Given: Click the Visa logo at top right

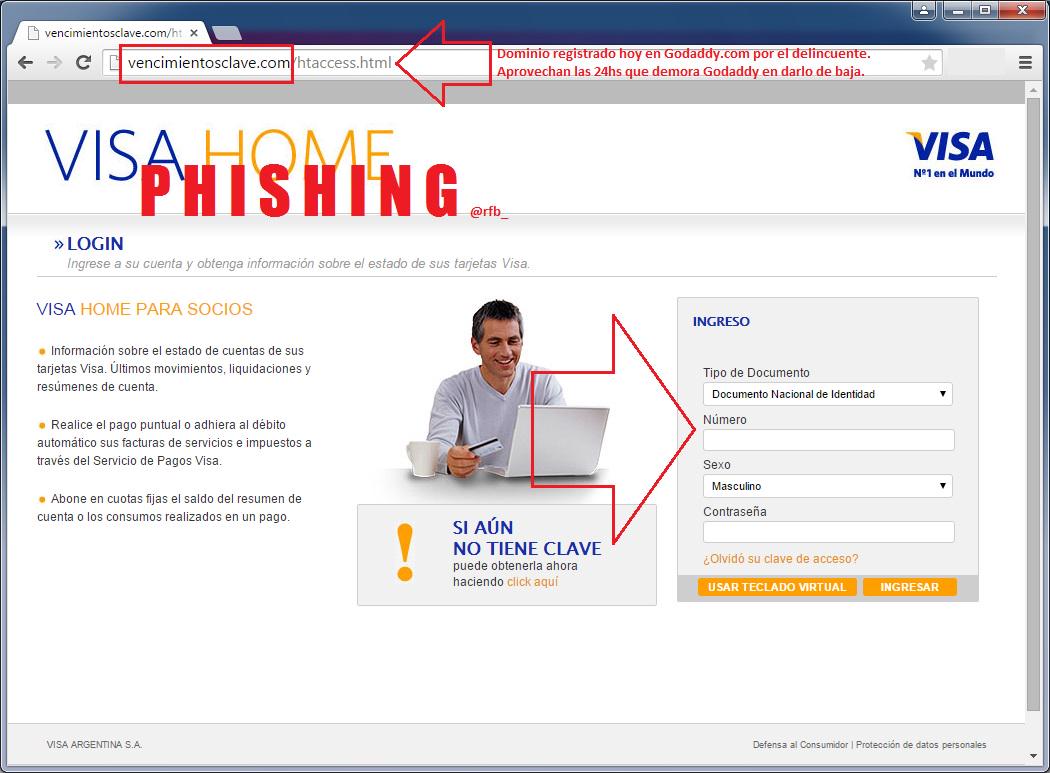Looking at the screenshot, I should 950,154.
